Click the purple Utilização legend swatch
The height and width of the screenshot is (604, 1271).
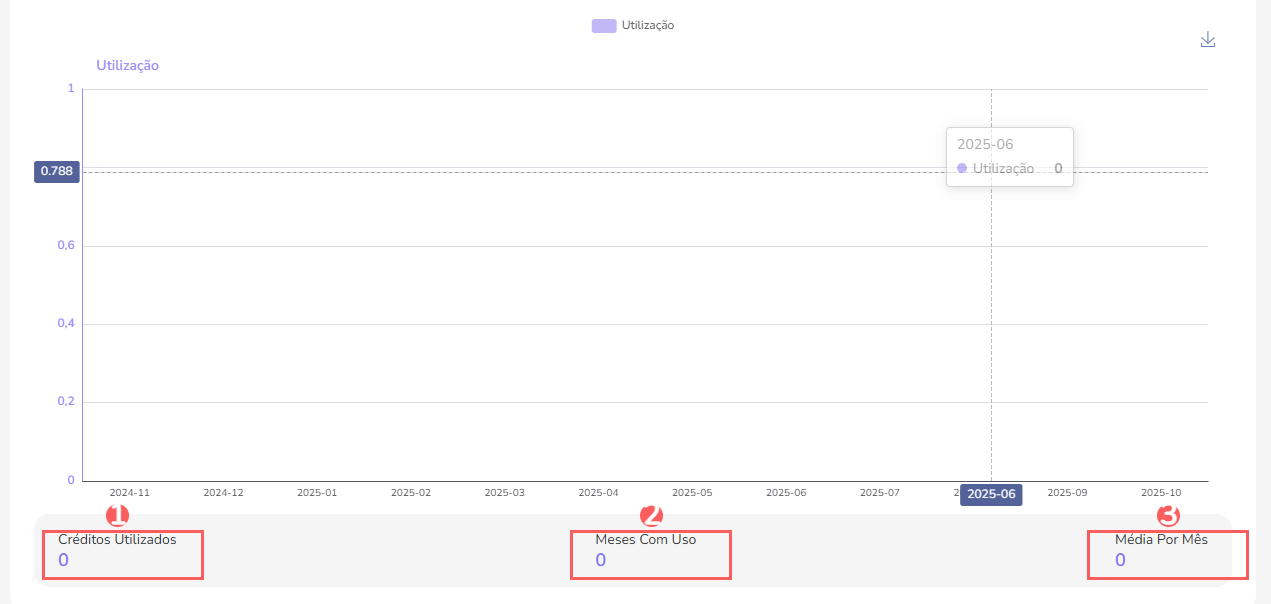[x=604, y=26]
